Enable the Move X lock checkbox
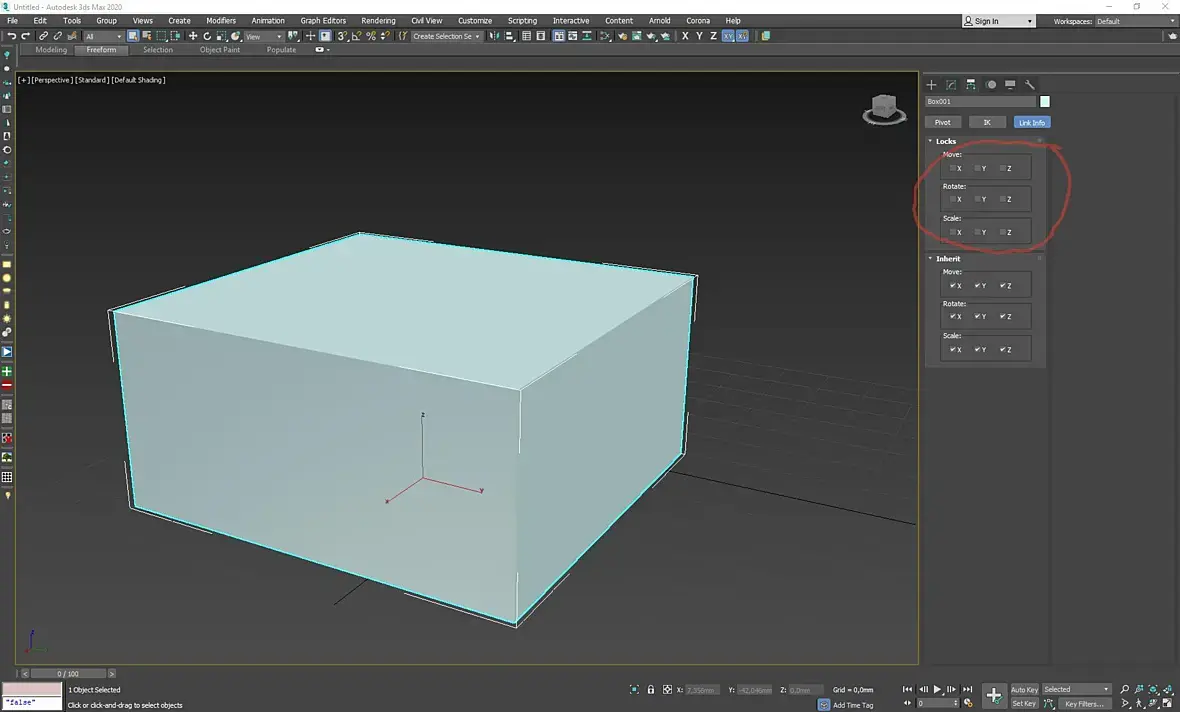The image size is (1180, 712). click(x=953, y=168)
